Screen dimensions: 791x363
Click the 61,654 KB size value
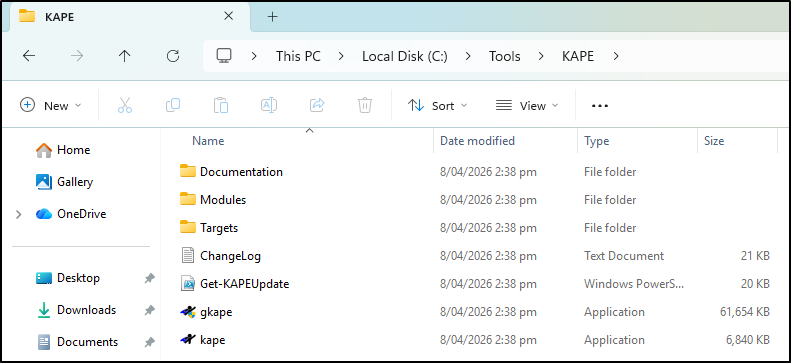click(745, 312)
